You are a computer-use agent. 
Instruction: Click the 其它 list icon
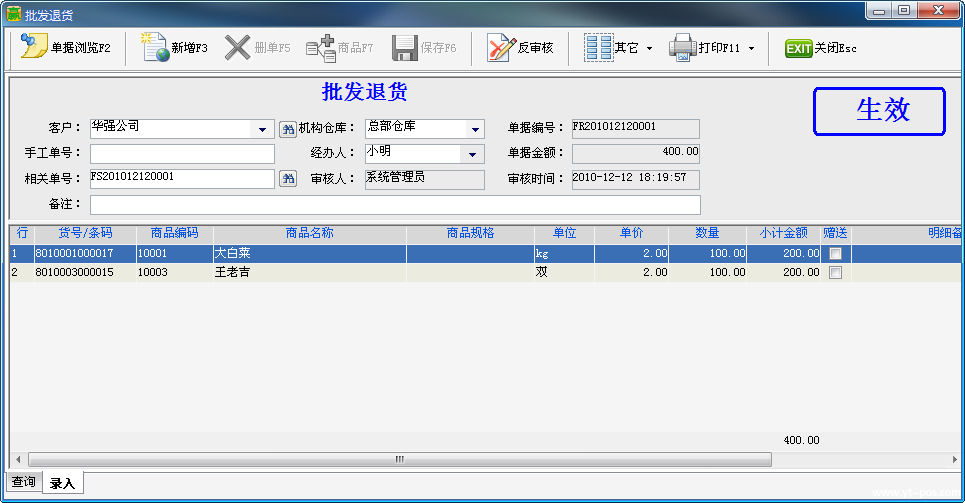click(598, 47)
